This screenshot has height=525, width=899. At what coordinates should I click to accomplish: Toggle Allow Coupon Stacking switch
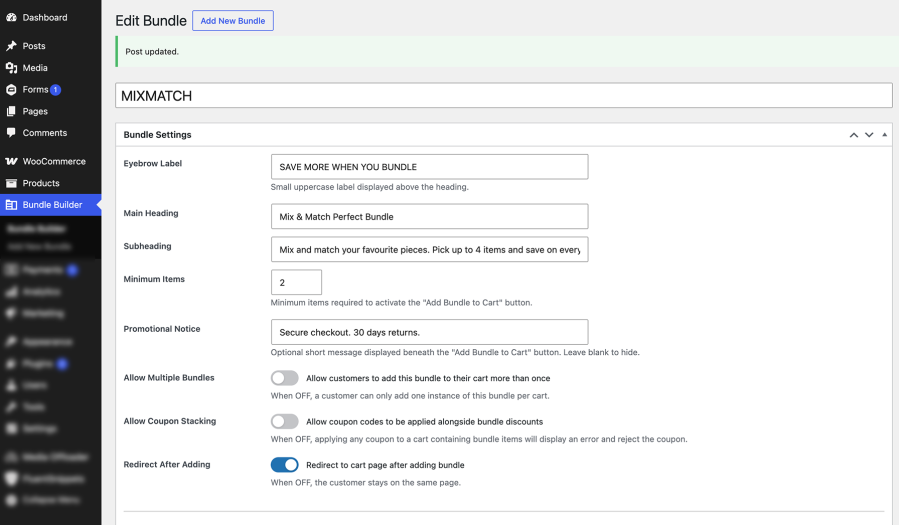[285, 422]
